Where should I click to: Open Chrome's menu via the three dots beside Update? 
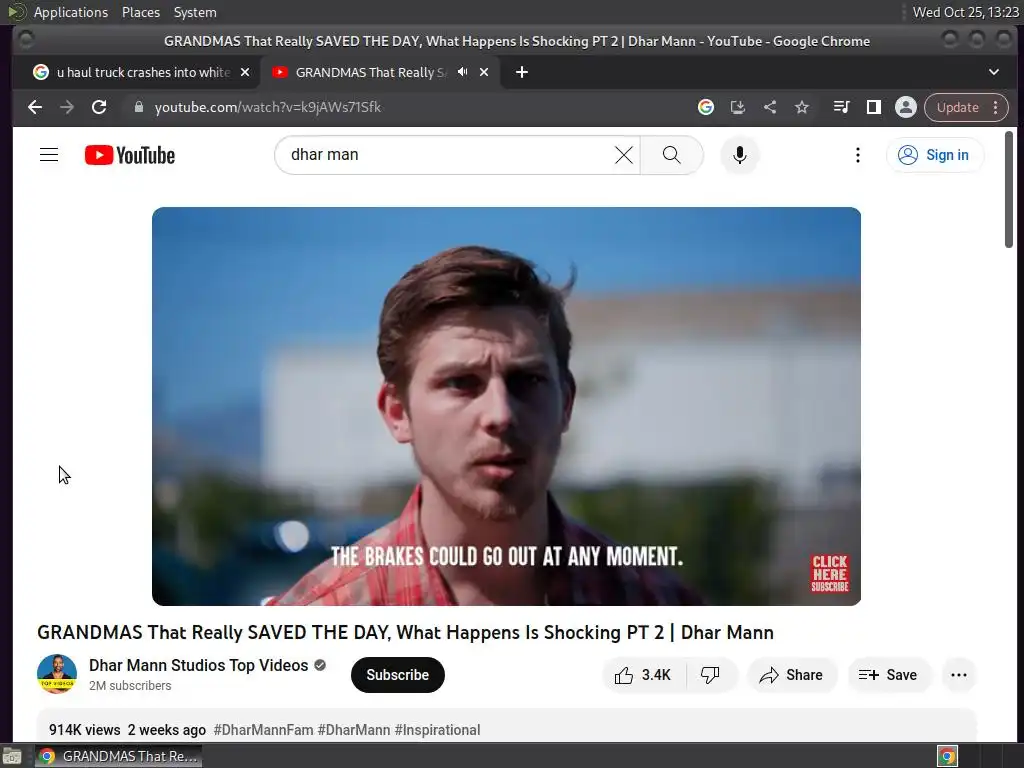coord(995,107)
